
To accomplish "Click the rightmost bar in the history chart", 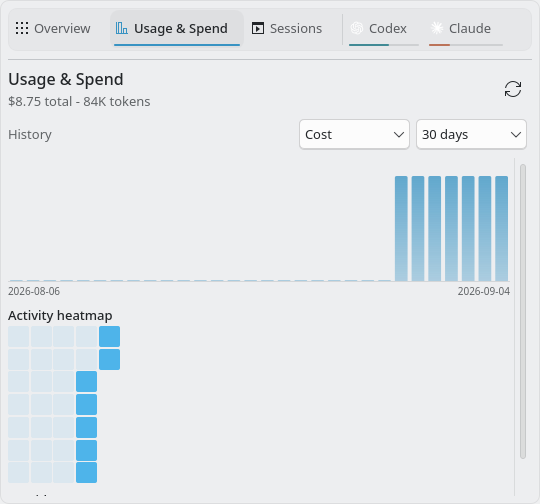I will coord(501,228).
